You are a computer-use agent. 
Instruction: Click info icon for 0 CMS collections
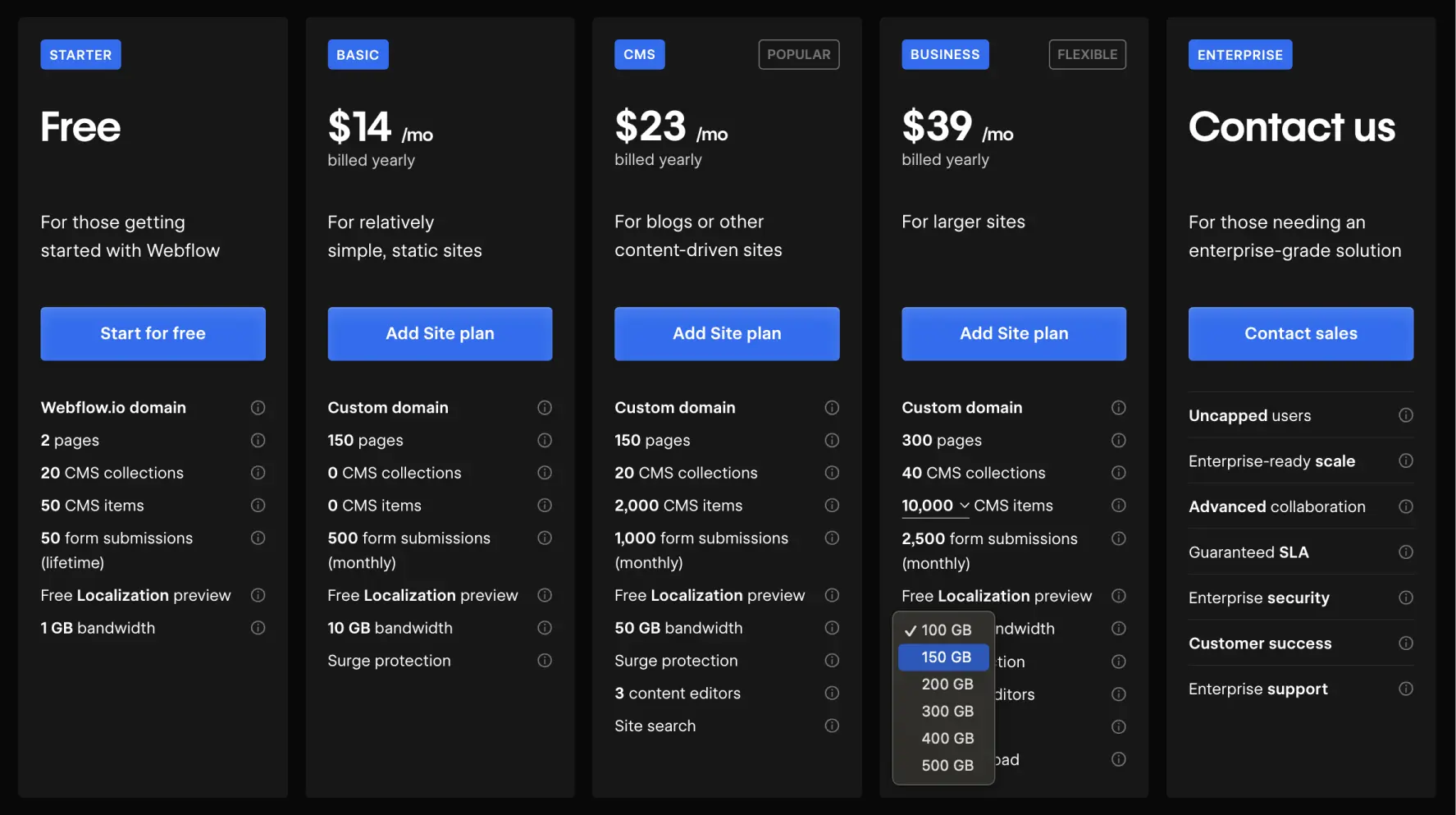(x=545, y=473)
